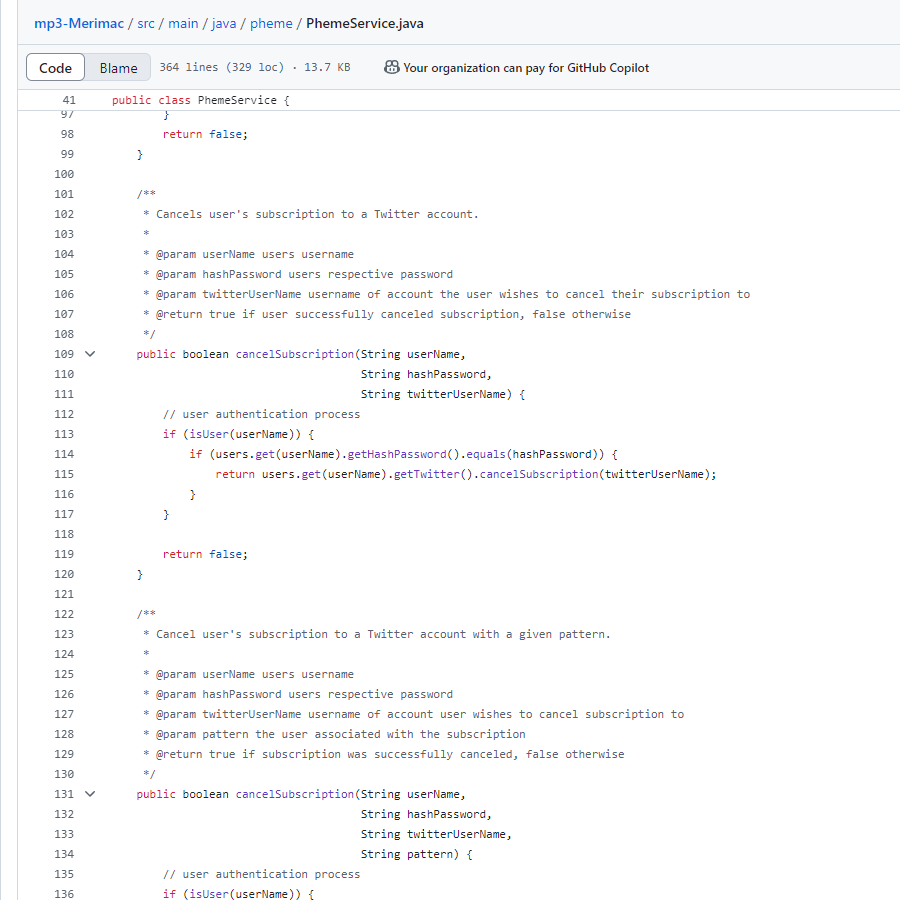Image resolution: width=900 pixels, height=900 pixels.
Task: Open the main folder breadcrumb
Action: [183, 24]
